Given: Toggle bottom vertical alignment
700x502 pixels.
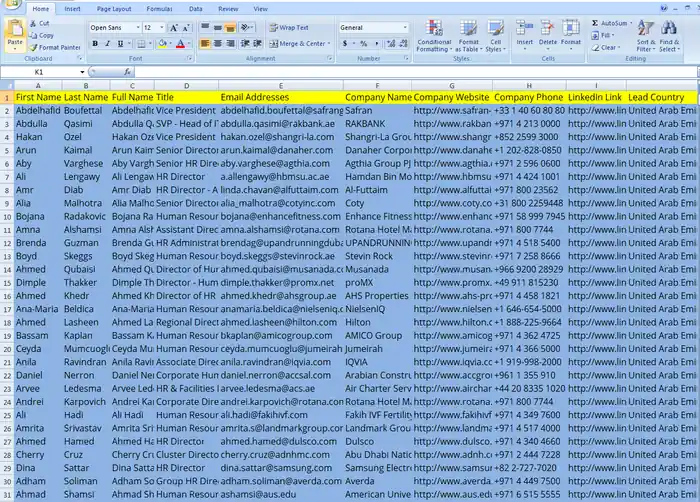Looking at the screenshot, I should (230, 28).
